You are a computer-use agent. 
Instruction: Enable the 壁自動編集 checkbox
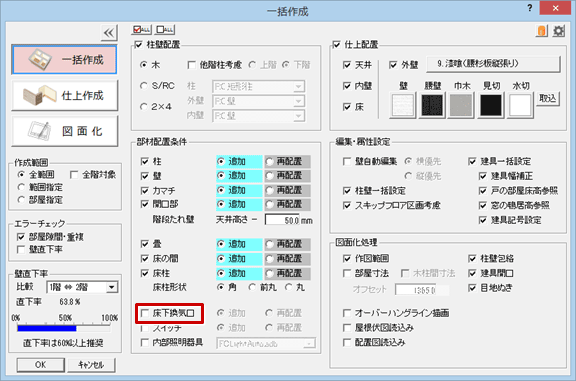point(346,162)
